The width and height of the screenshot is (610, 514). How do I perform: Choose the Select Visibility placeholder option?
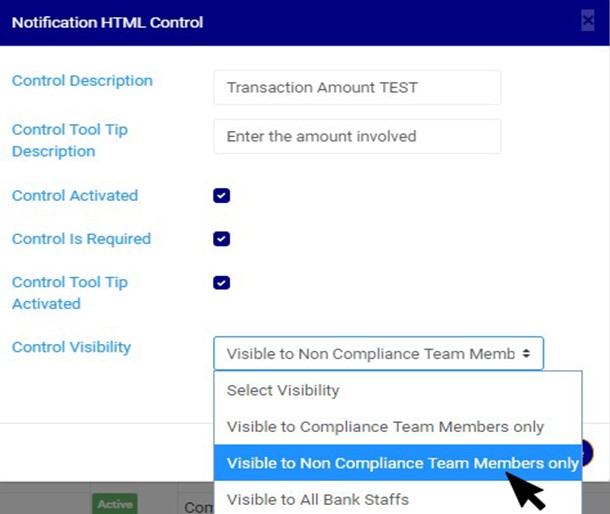283,390
